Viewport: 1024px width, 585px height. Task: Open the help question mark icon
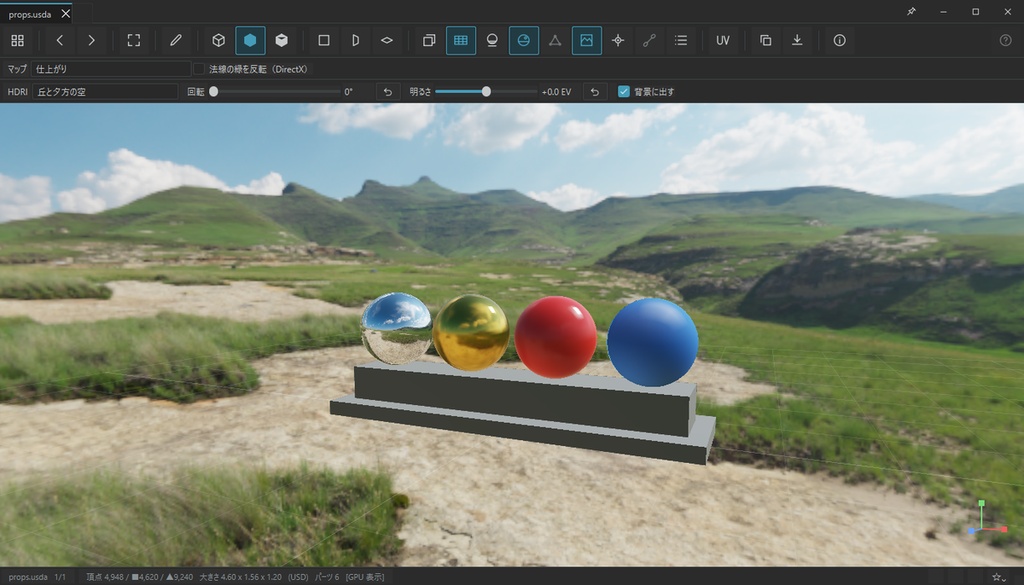[x=1006, y=40]
